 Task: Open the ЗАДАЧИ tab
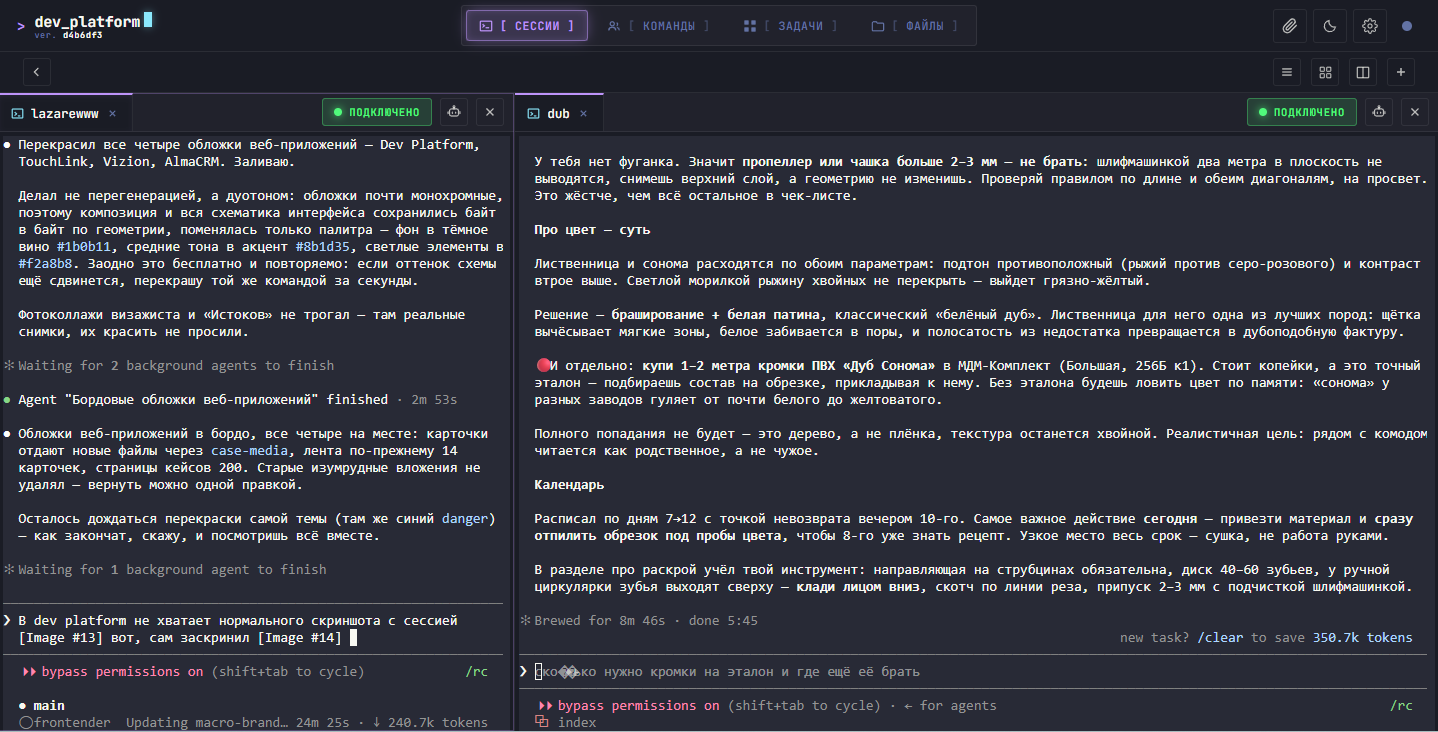(x=791, y=26)
